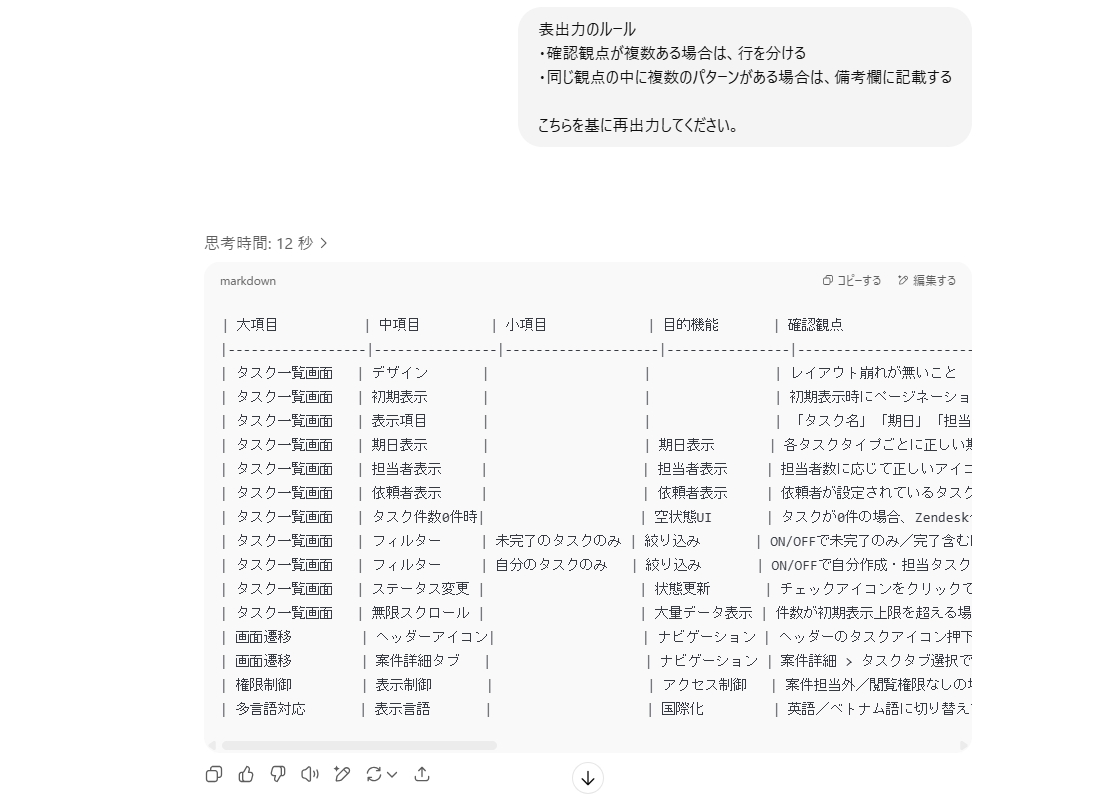Play the response aloud with speaker icon
The height and width of the screenshot is (795, 1094).
tap(310, 774)
